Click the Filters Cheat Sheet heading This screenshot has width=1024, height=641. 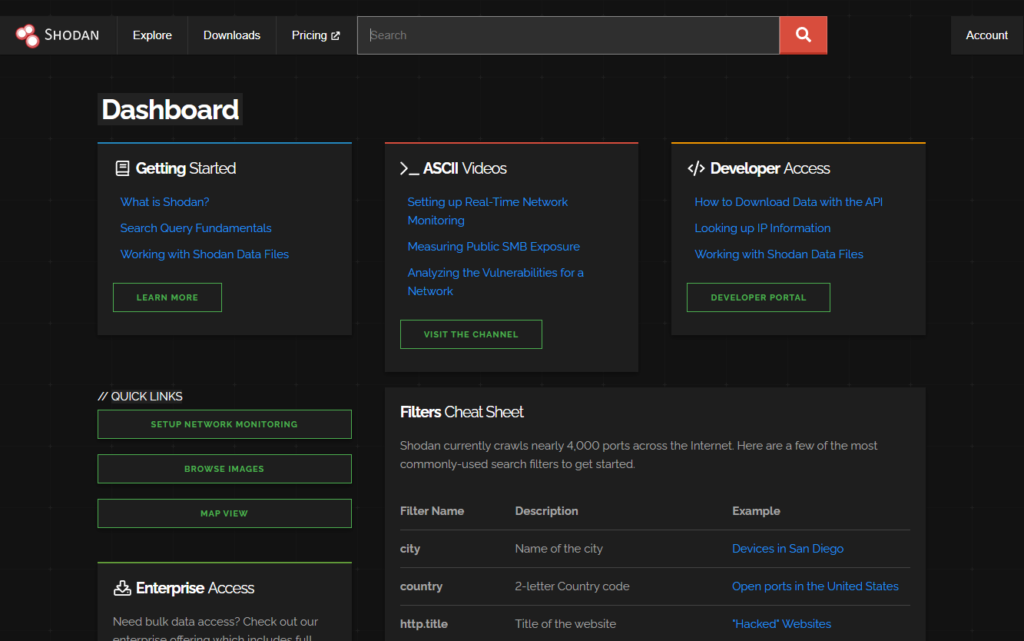462,412
